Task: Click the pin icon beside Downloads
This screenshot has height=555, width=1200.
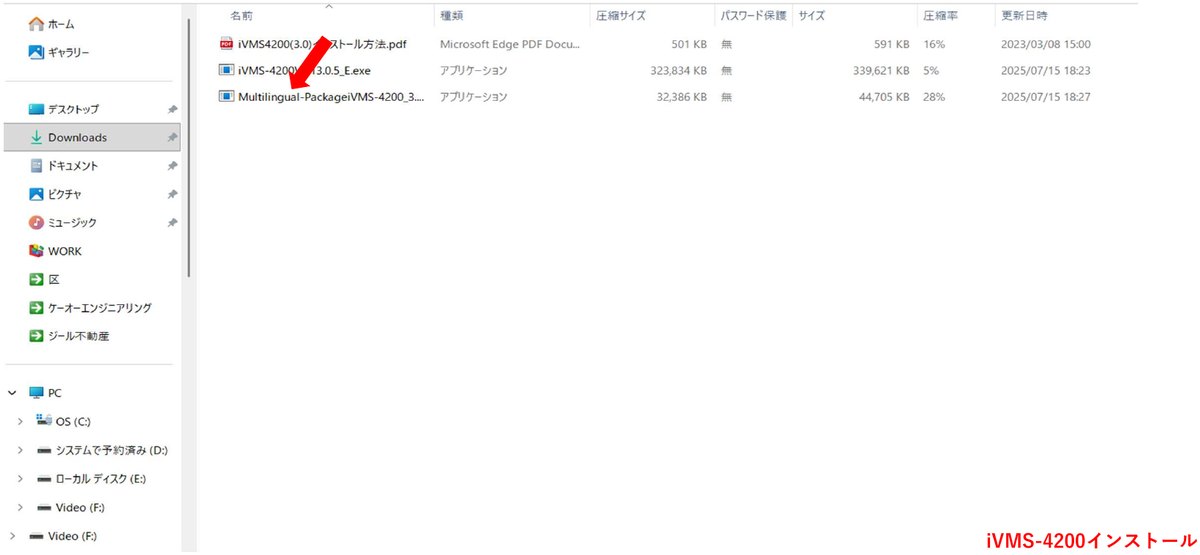Action: (x=172, y=137)
